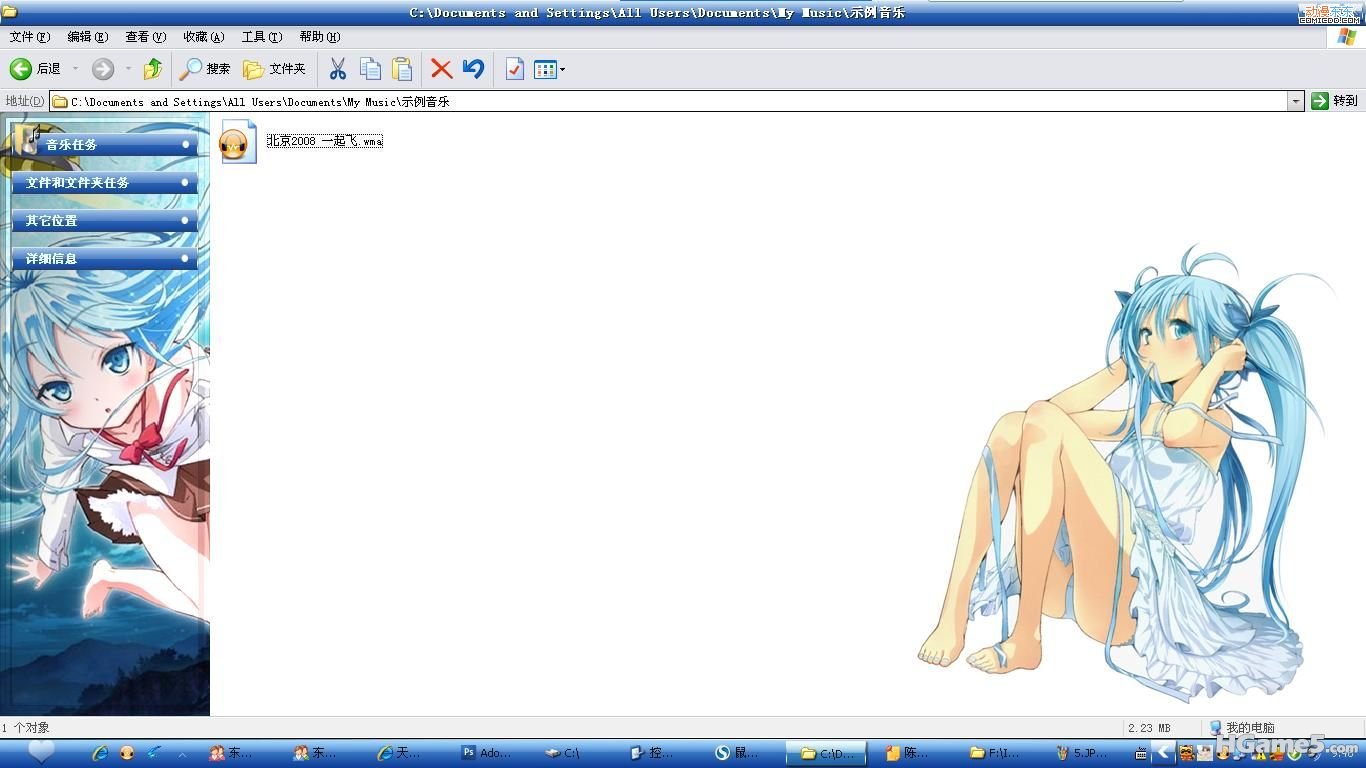Screen dimensions: 1366x768
Task: Click the 1 个对象 status text
Action: [x=26, y=728]
